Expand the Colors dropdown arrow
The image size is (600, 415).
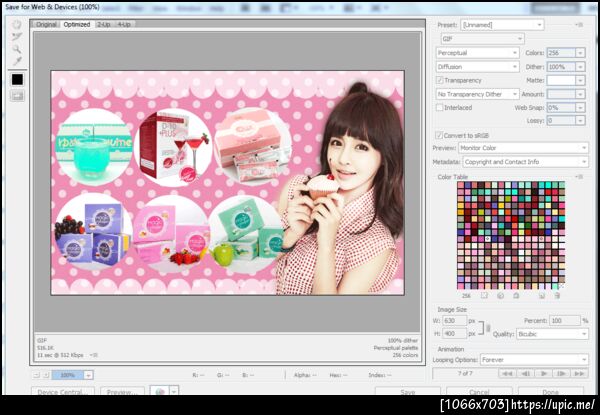click(580, 53)
